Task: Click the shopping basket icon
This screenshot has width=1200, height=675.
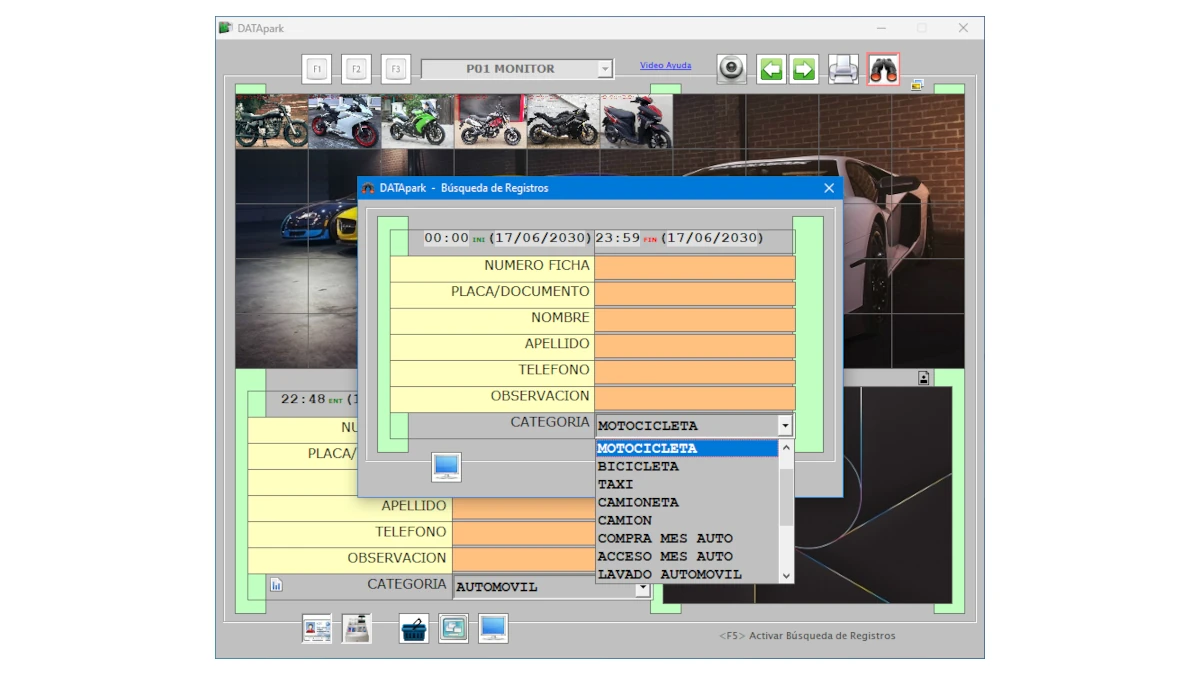Action: click(x=414, y=629)
